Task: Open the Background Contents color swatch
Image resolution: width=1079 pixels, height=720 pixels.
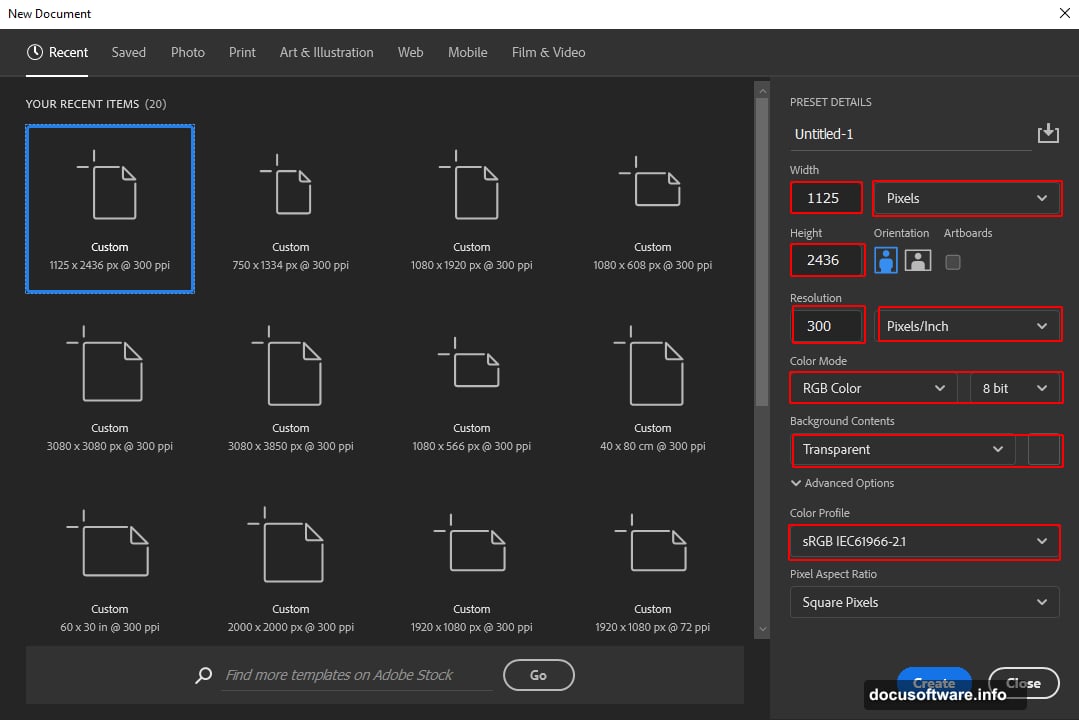Action: pos(1044,450)
